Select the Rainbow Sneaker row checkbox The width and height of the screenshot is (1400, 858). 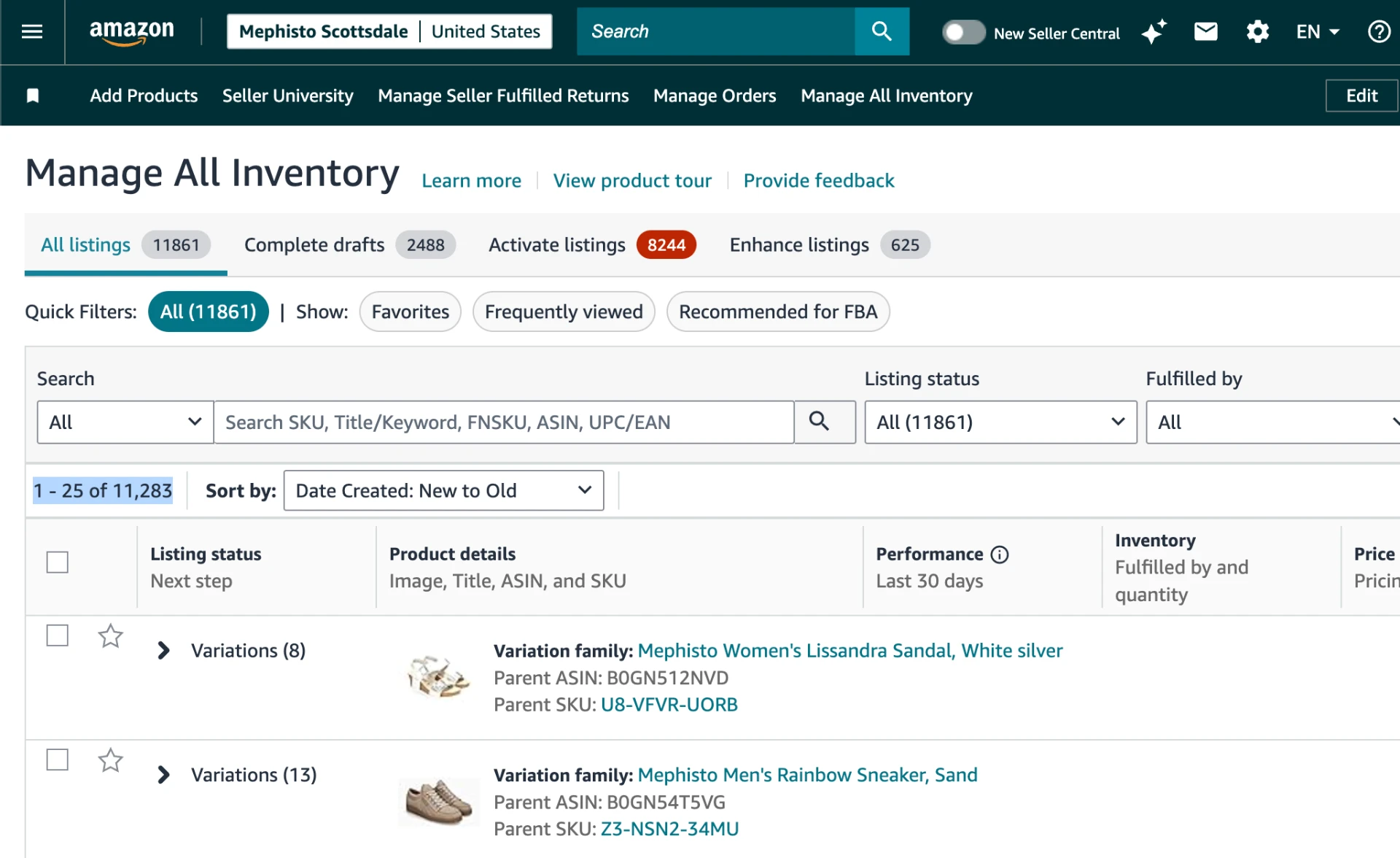[57, 760]
